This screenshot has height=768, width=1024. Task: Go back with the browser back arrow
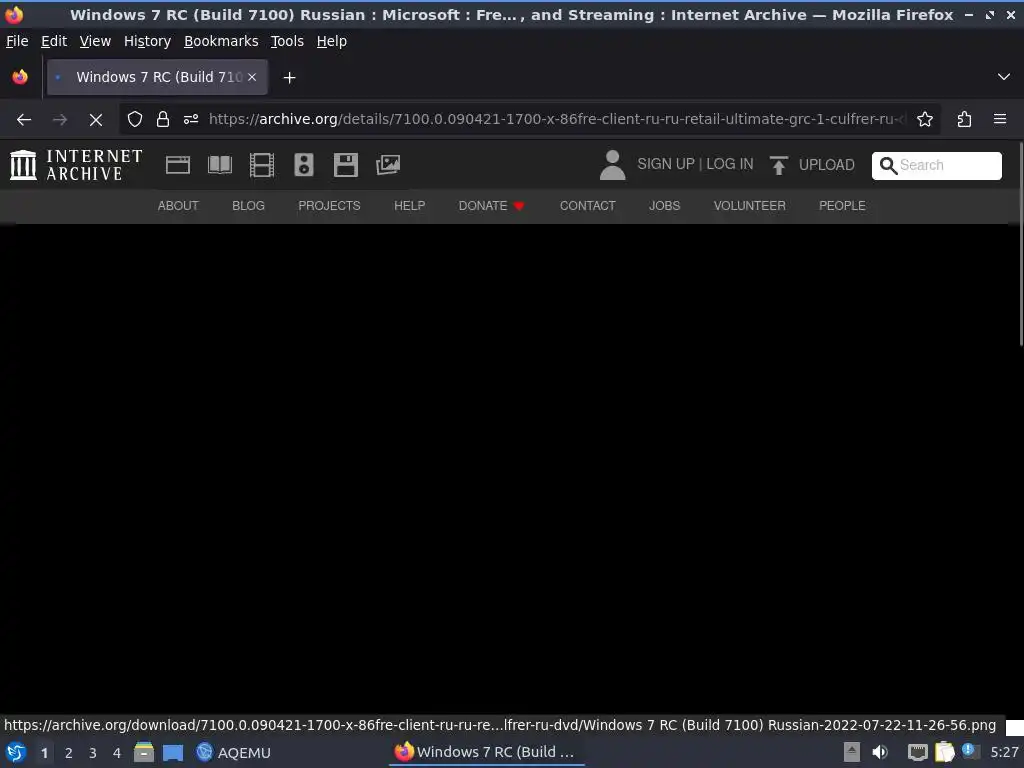tap(24, 120)
